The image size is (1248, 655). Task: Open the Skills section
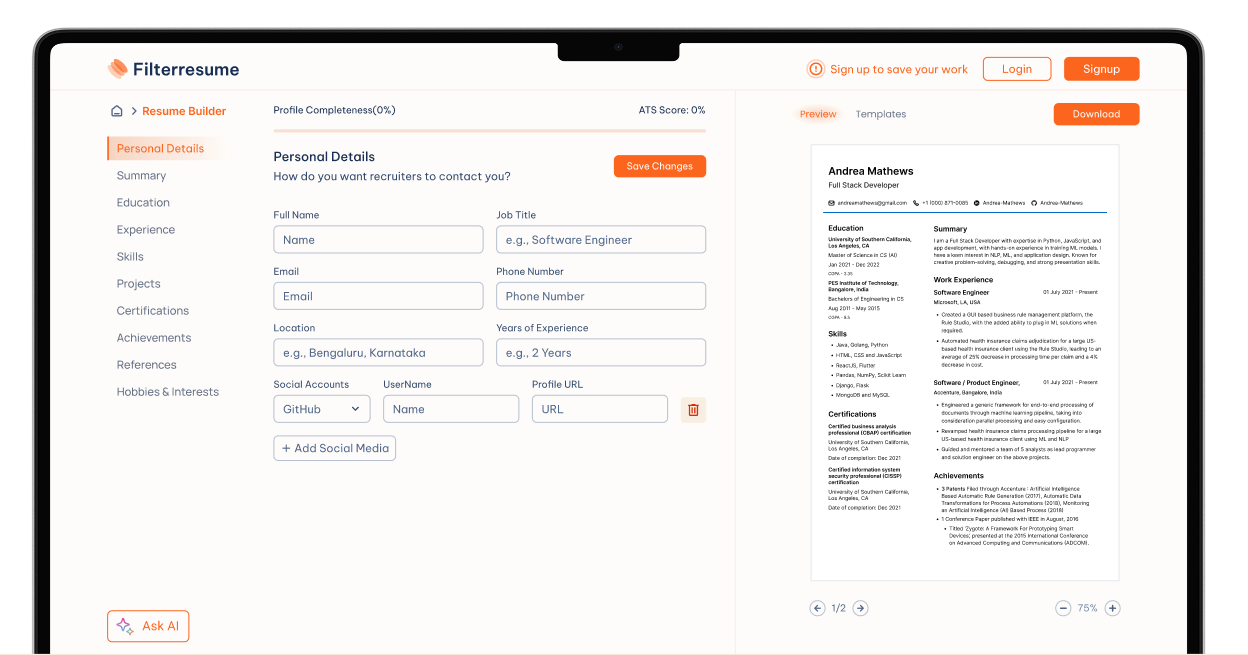tap(130, 256)
